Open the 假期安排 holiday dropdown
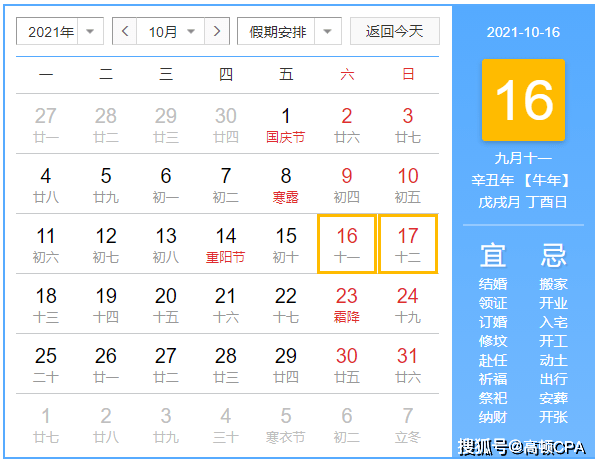Viewport: 600px width, 465px height. click(x=289, y=31)
